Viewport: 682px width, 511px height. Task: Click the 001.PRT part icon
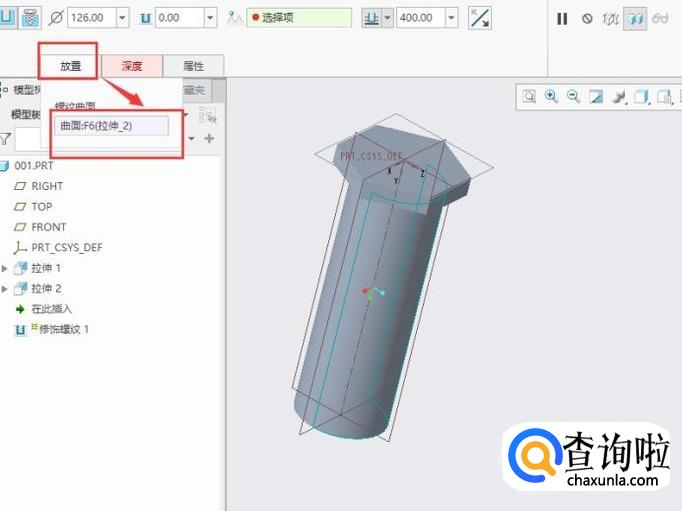(4, 166)
